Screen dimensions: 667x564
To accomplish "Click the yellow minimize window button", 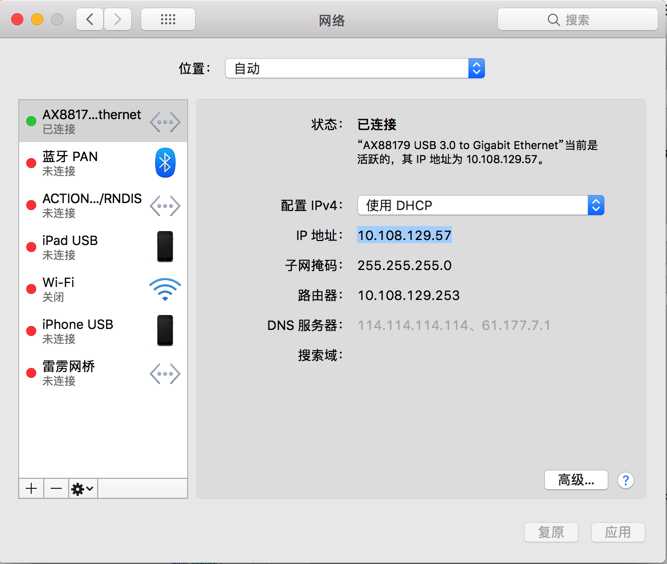I will point(37,20).
